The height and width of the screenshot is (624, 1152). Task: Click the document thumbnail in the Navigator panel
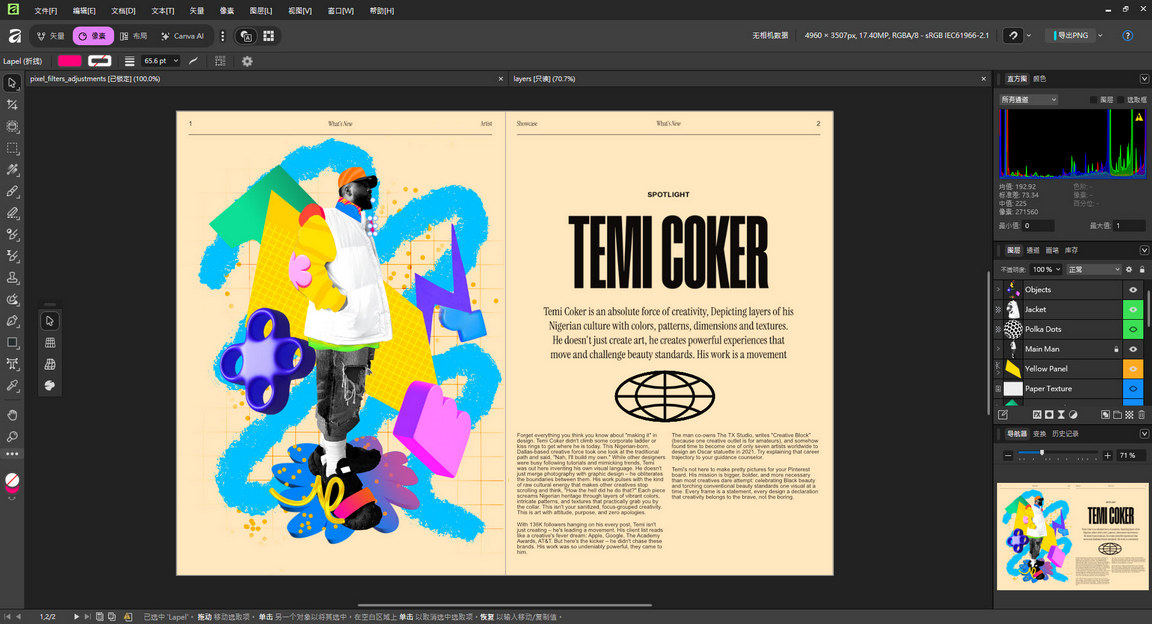pyautogui.click(x=1071, y=537)
